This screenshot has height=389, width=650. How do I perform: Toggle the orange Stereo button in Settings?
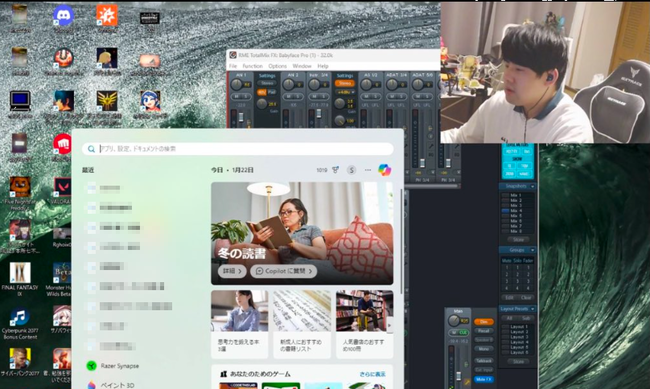(345, 83)
